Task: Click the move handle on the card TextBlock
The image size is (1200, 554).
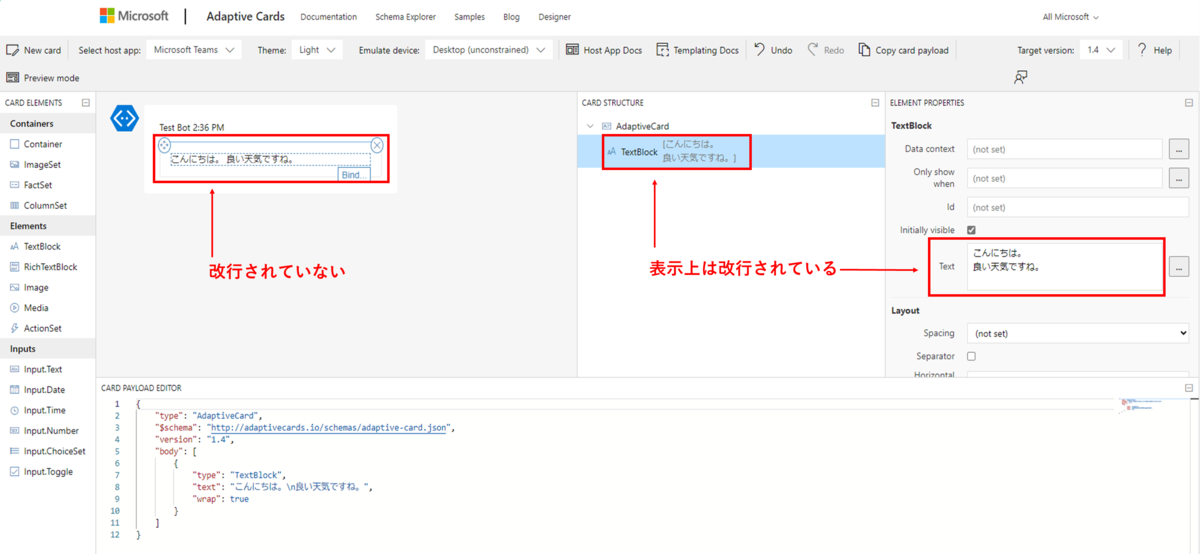Action: tap(164, 145)
